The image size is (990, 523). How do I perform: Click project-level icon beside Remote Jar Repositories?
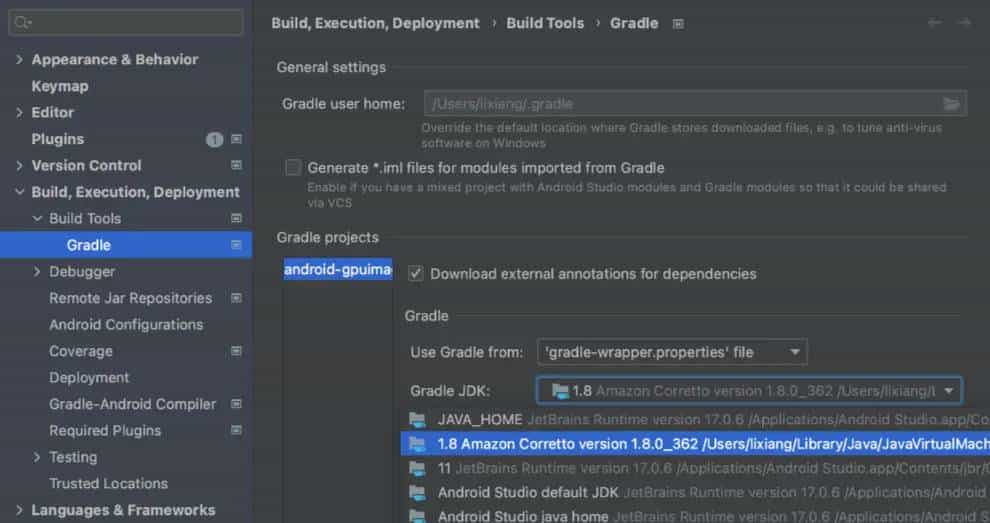[x=236, y=298]
